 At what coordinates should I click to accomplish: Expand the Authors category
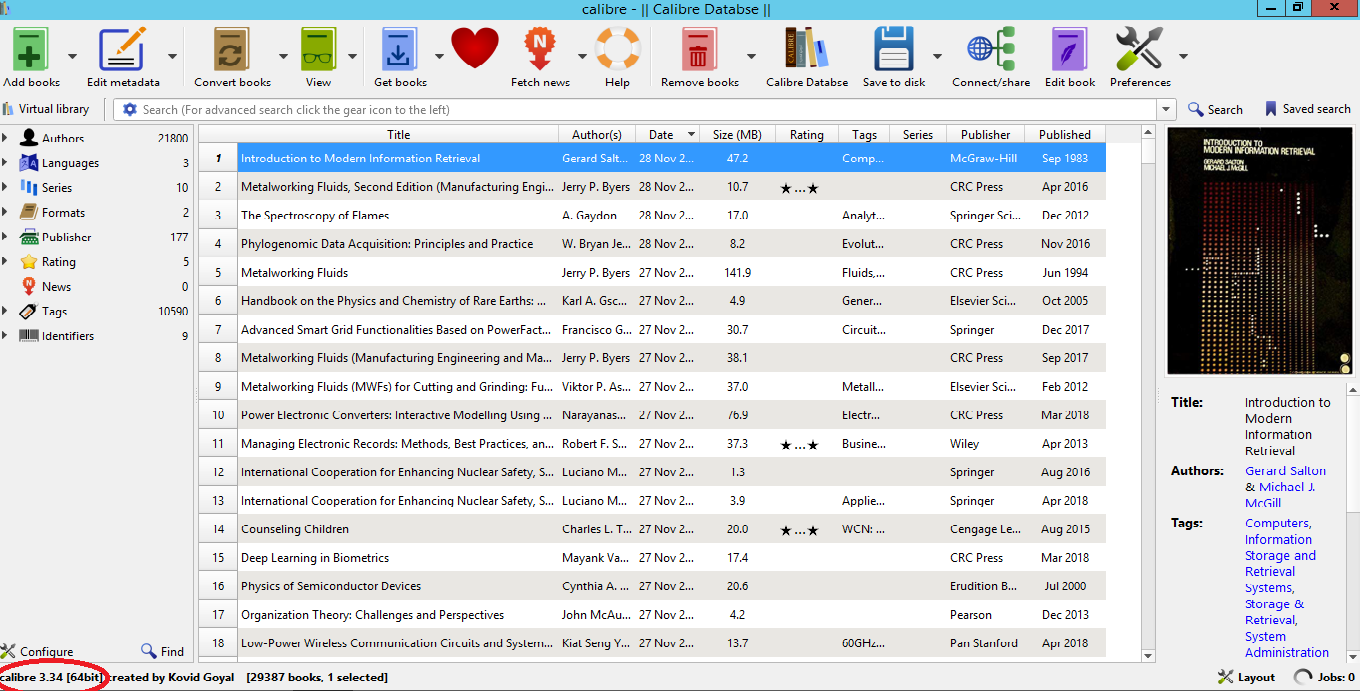point(5,138)
